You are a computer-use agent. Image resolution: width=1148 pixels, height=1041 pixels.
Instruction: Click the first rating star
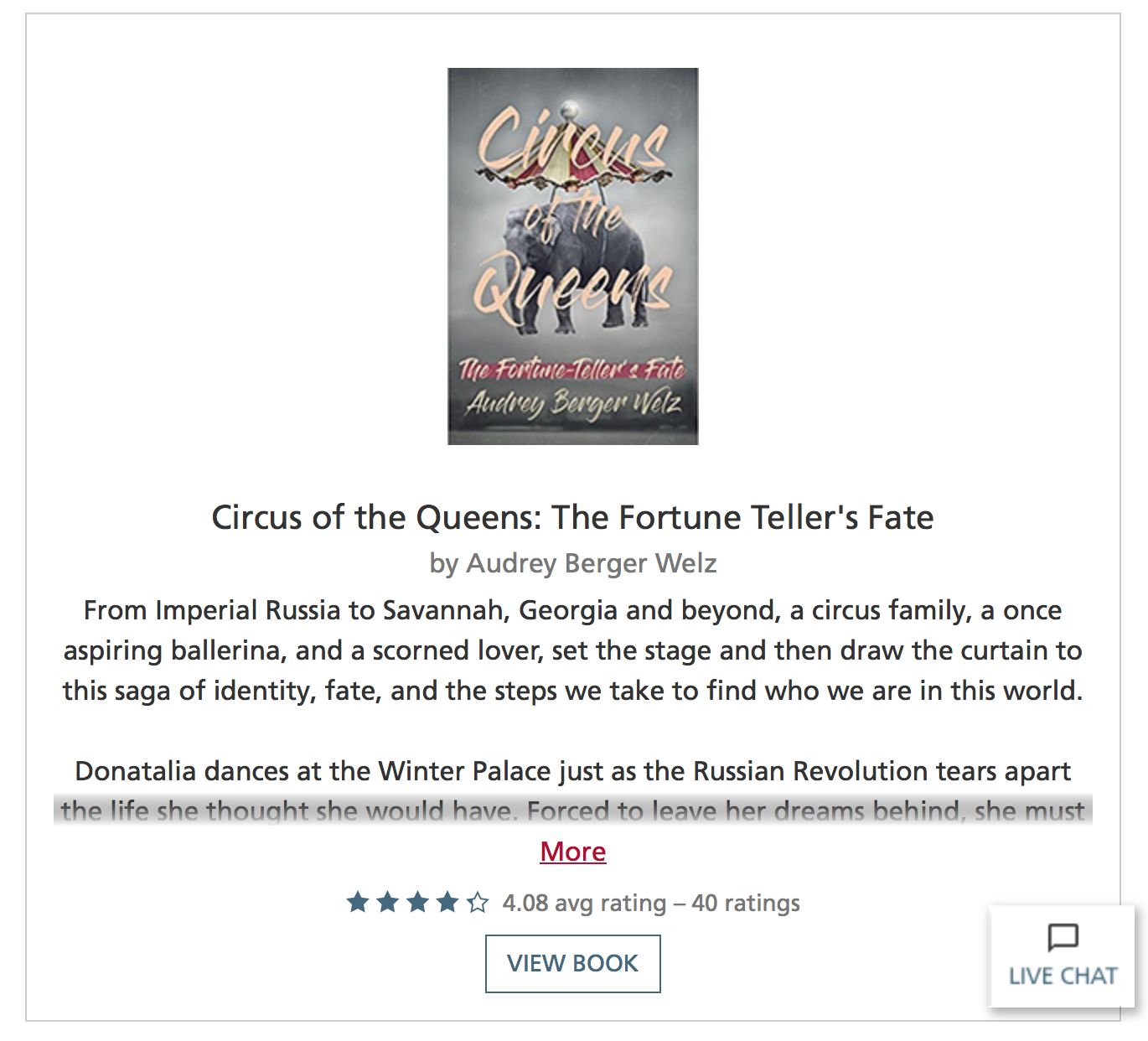358,903
